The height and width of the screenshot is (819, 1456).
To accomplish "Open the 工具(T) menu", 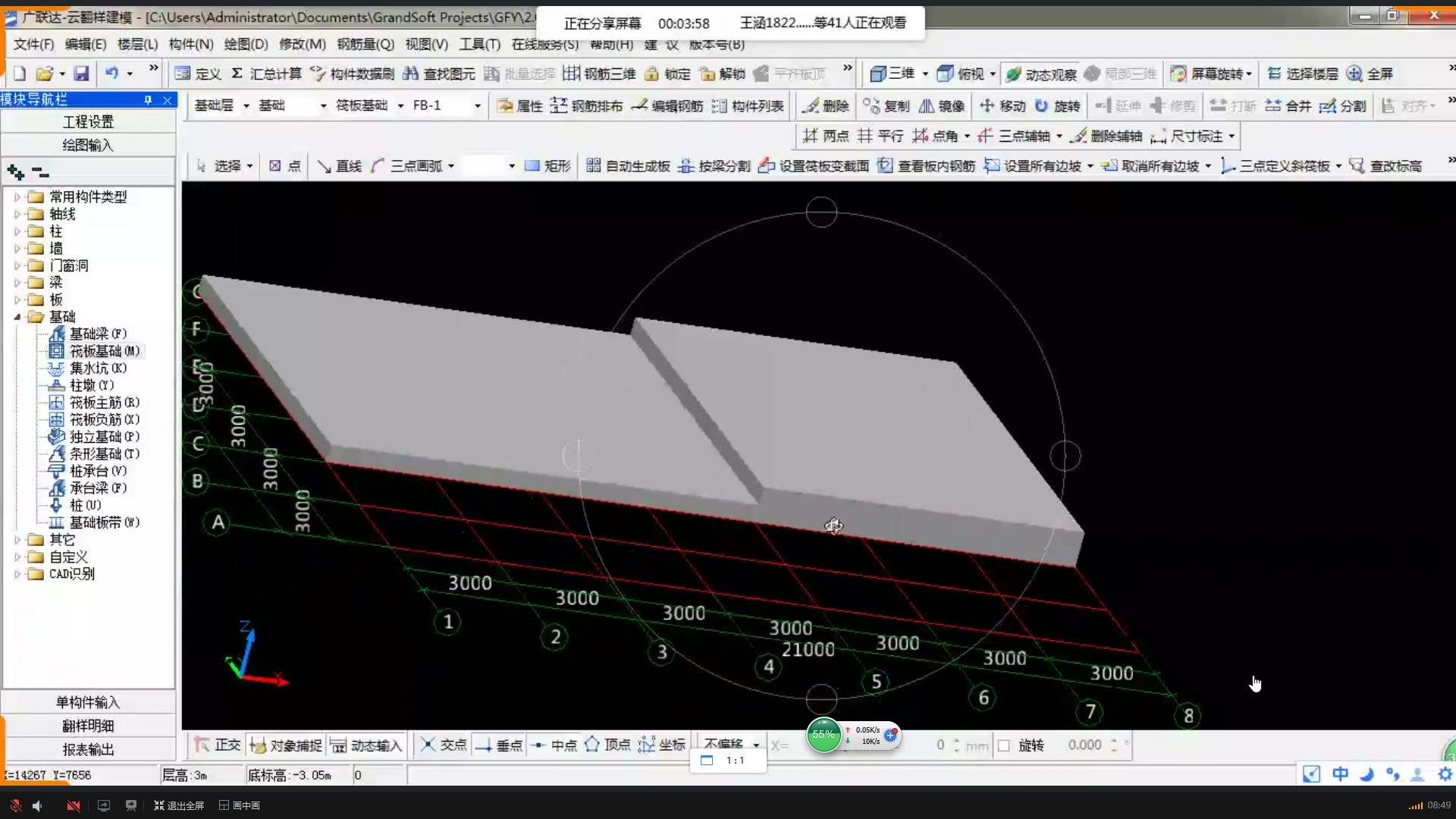I will click(479, 44).
